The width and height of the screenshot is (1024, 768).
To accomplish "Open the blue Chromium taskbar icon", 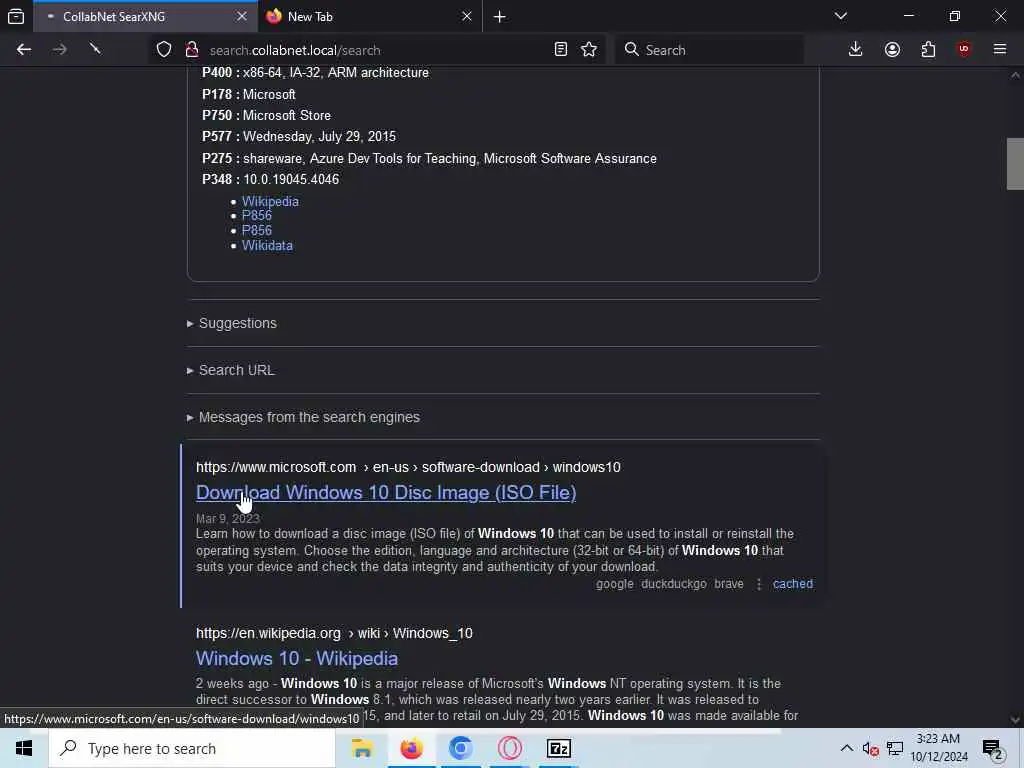I will point(460,748).
